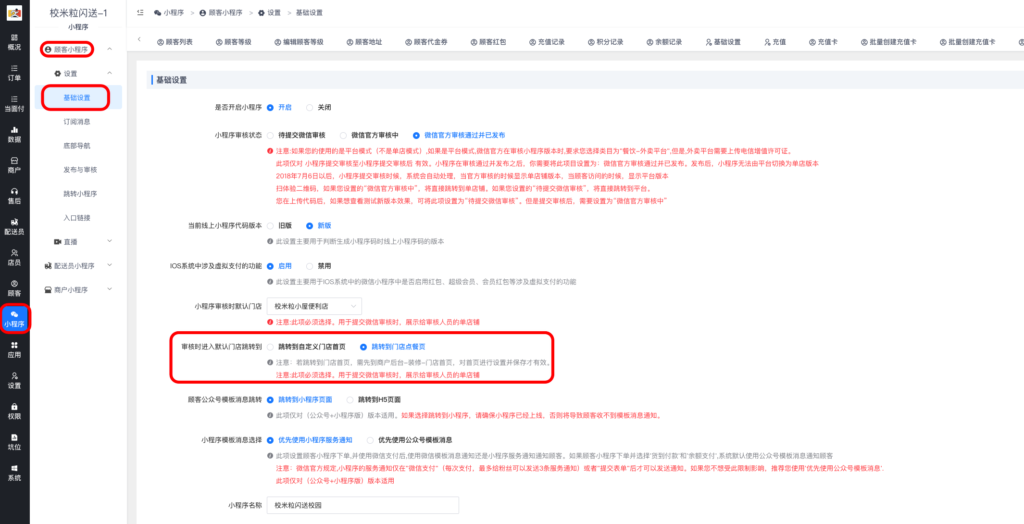
Task: Toggle the menu collapse icon beside breadcrumb
Action: (140, 13)
